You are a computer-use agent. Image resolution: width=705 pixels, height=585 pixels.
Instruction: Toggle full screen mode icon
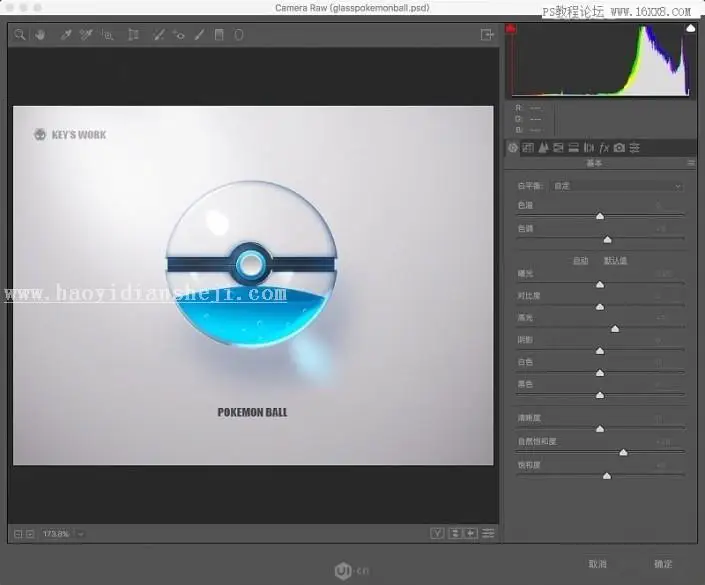(x=487, y=35)
